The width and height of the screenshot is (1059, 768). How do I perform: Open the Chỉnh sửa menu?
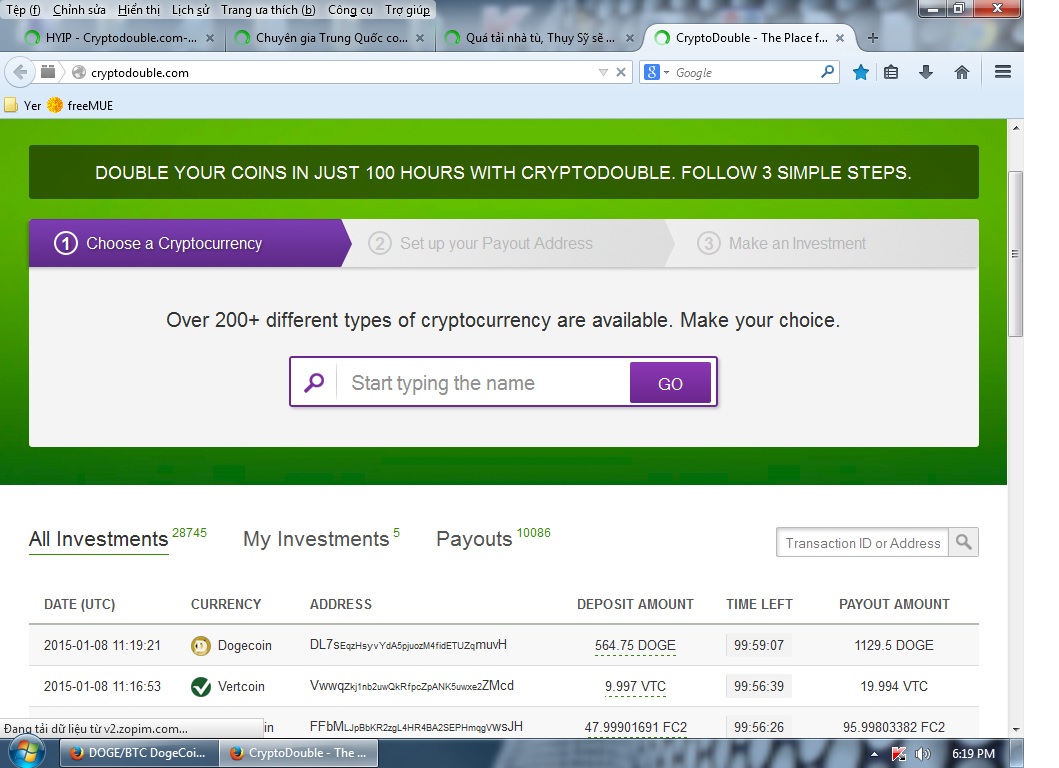tap(79, 9)
